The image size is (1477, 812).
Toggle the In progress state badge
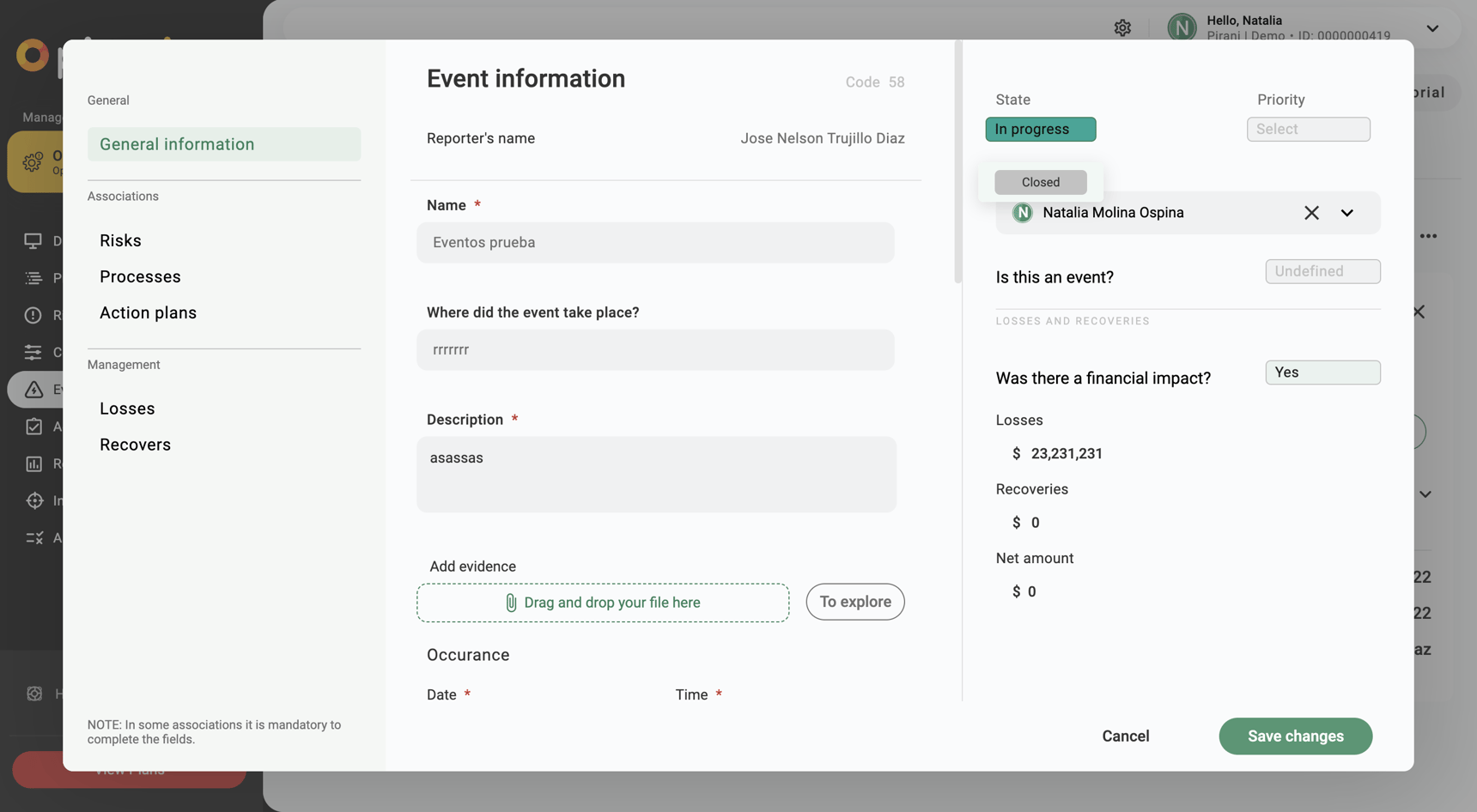point(1040,129)
